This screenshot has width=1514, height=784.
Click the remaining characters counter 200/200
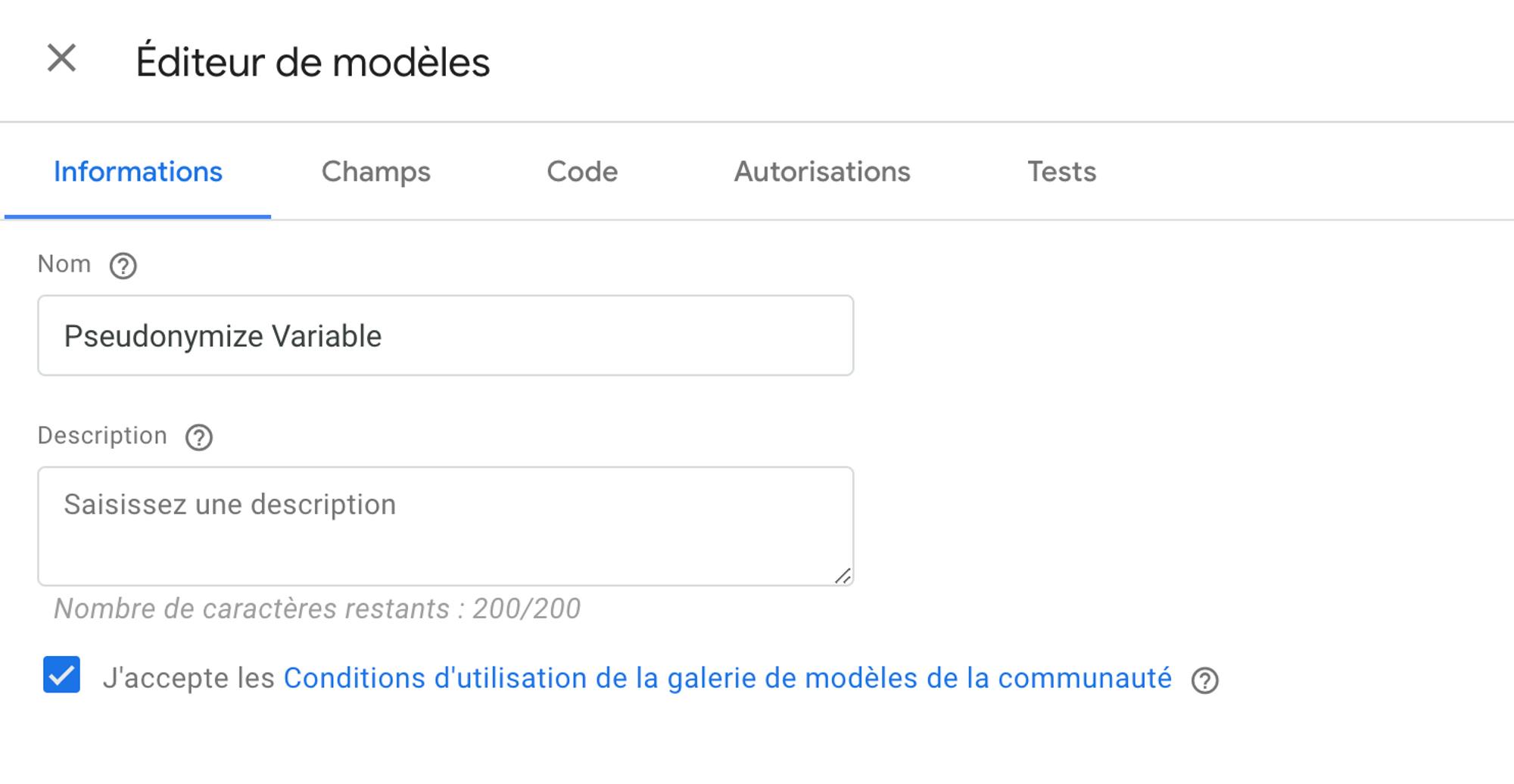coord(317,608)
